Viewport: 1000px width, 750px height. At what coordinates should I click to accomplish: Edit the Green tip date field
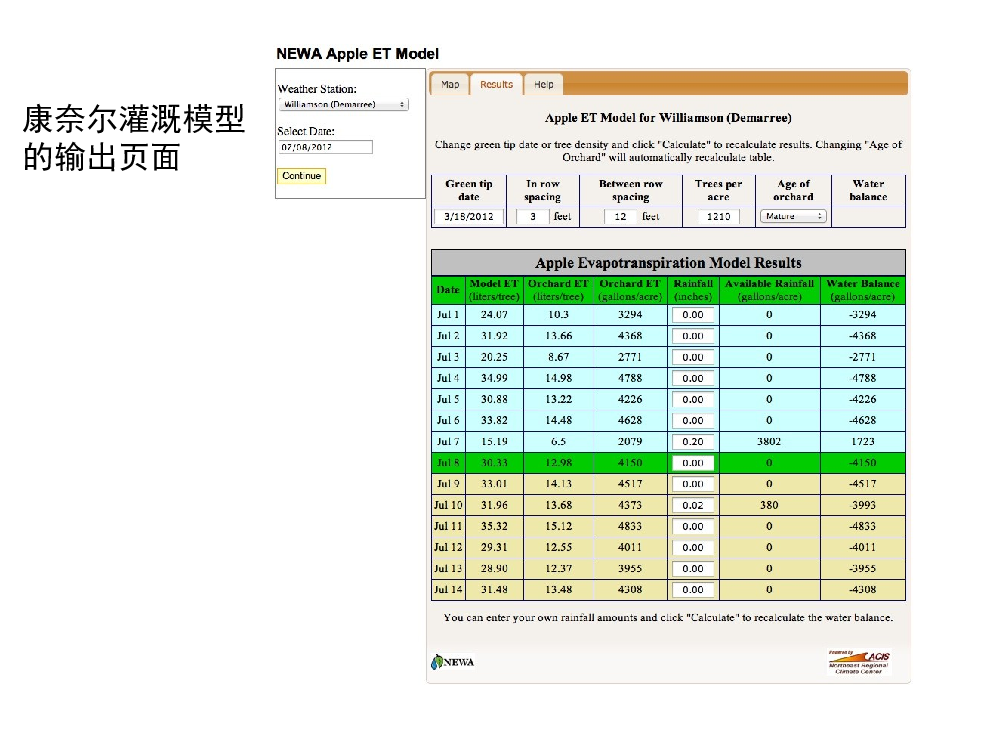tap(468, 216)
